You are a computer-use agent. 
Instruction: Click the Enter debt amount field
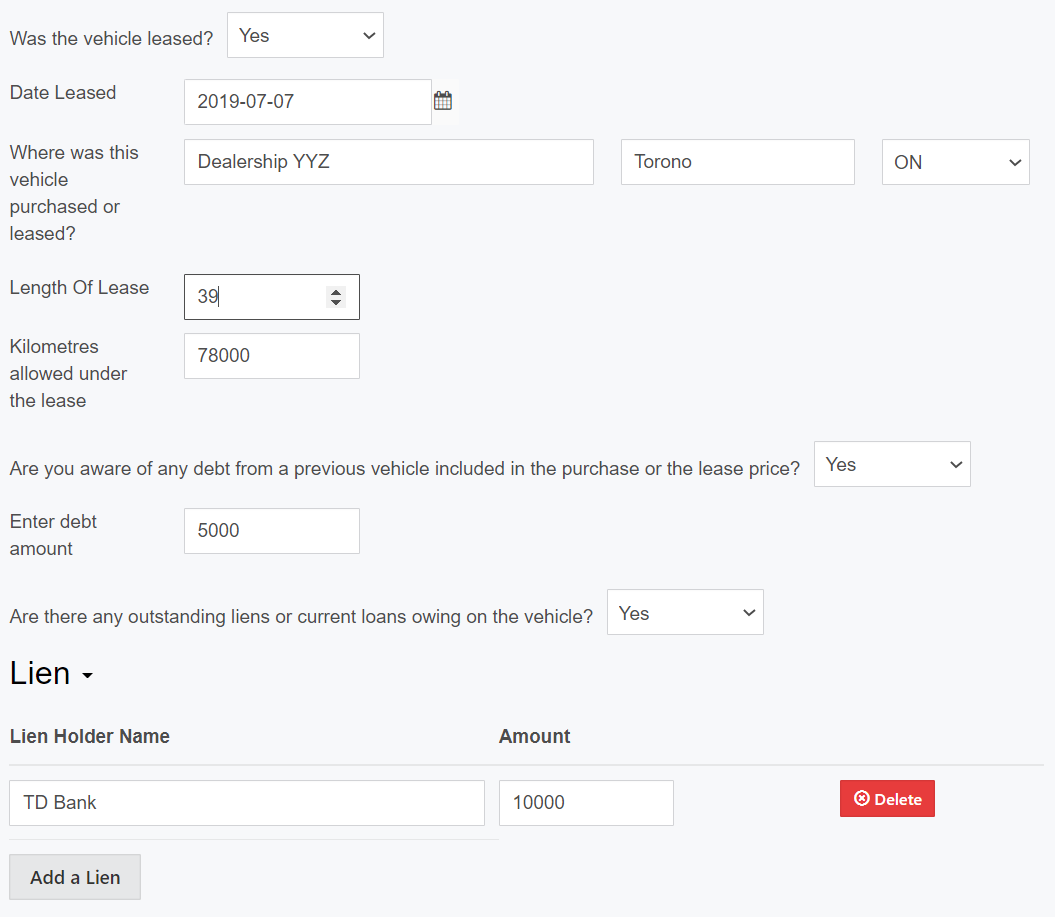pyautogui.click(x=271, y=531)
